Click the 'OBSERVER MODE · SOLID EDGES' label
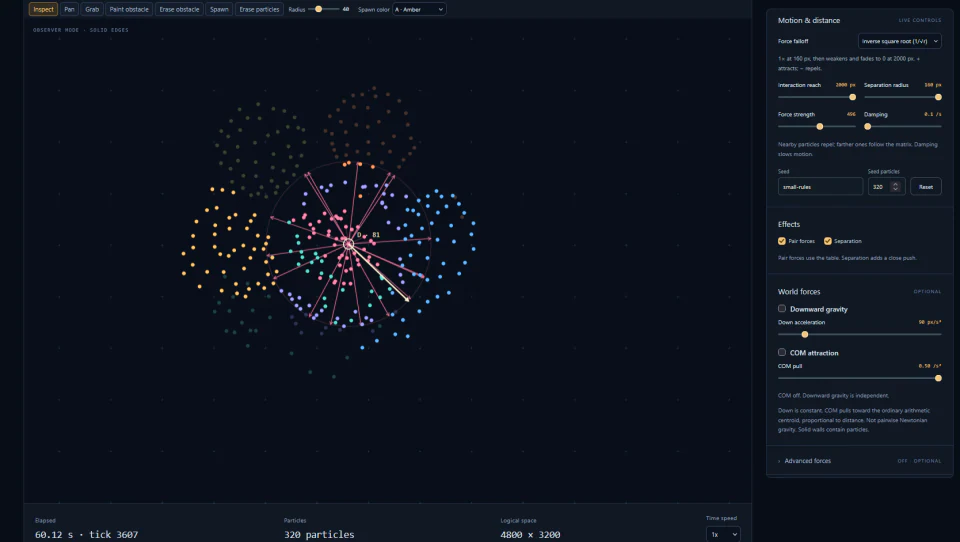960x542 pixels. [x=81, y=29]
